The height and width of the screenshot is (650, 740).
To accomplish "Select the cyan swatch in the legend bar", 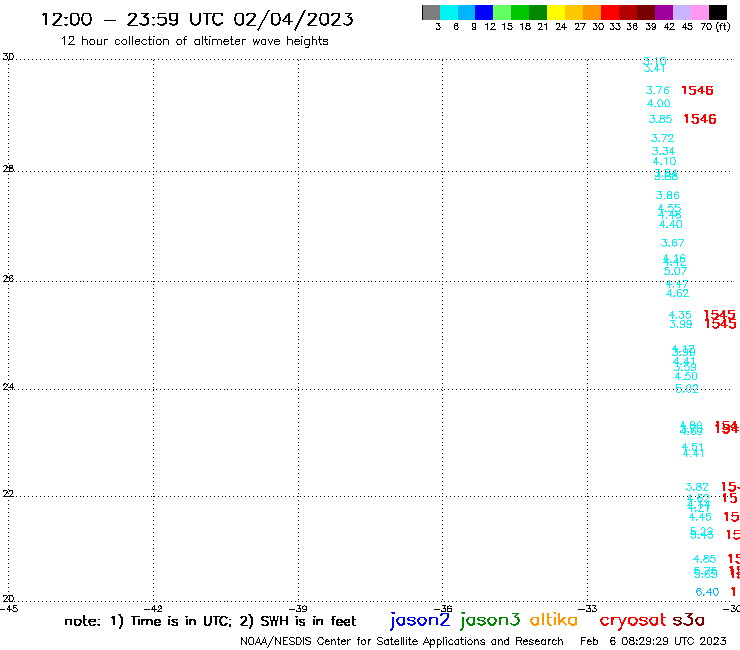I will [x=449, y=12].
